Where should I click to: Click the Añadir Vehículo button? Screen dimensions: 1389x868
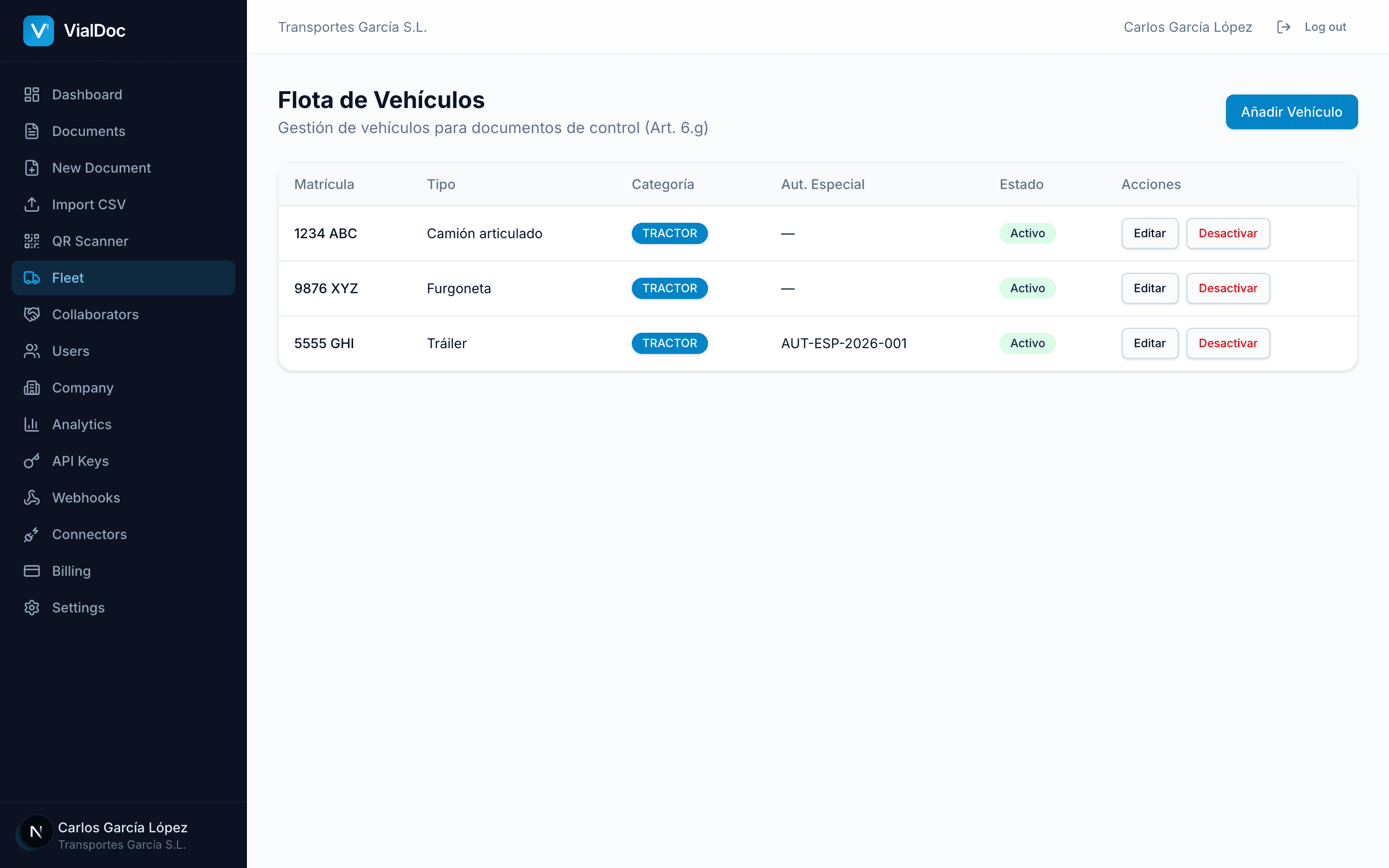click(x=1292, y=111)
